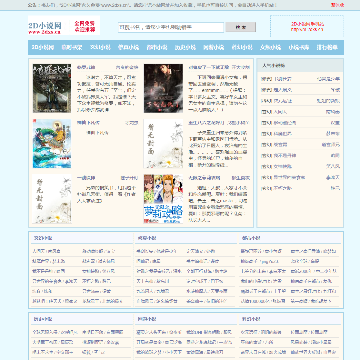Focus the novel search input field

point(171,27)
